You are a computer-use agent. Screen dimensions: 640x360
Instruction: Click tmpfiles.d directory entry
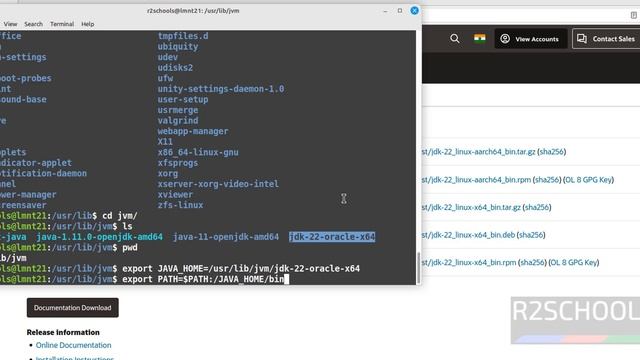(x=183, y=36)
